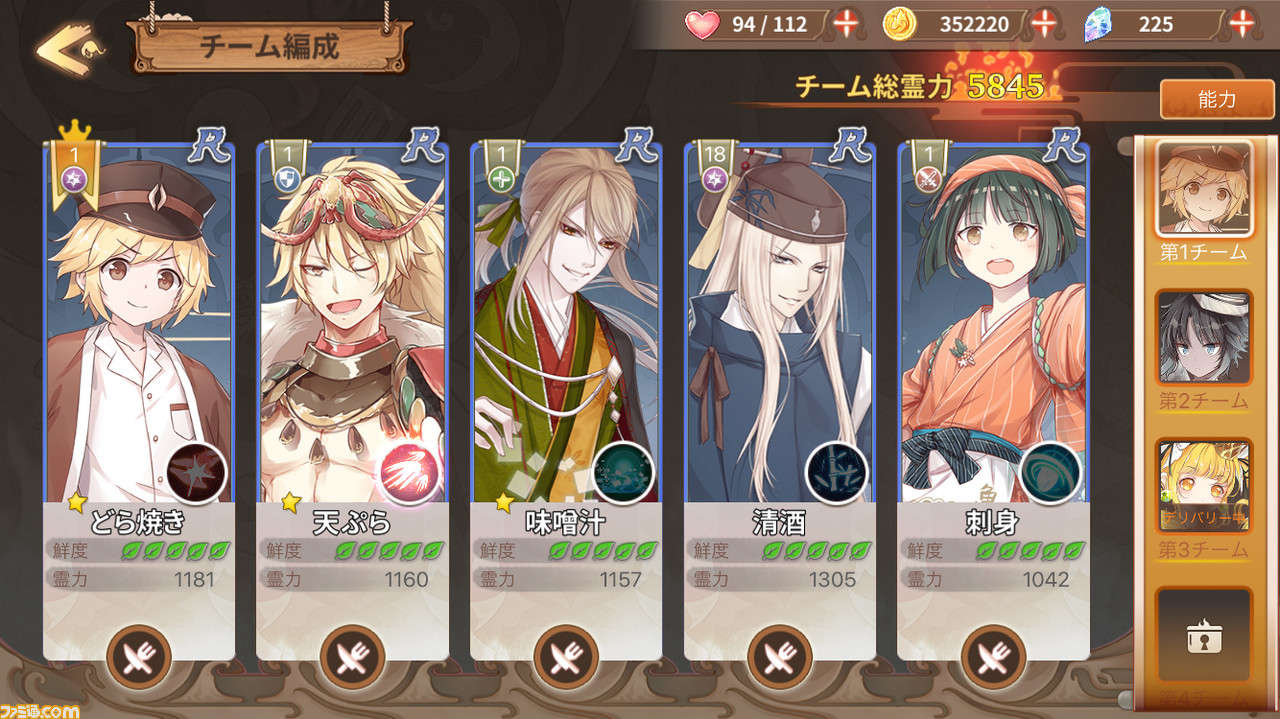This screenshot has height=719, width=1280.
Task: Open 清酒's bamboo skill icon
Action: (x=837, y=473)
